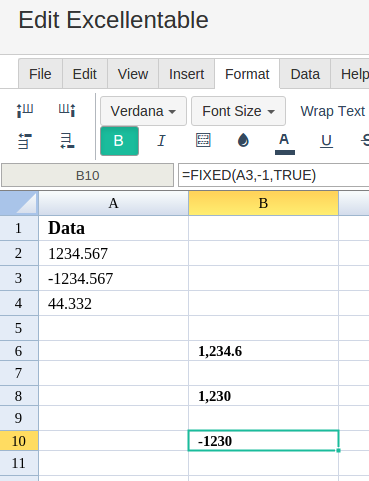Viewport: 369px width, 481px height.
Task: Toggle Wrap Text for cell
Action: (x=332, y=111)
